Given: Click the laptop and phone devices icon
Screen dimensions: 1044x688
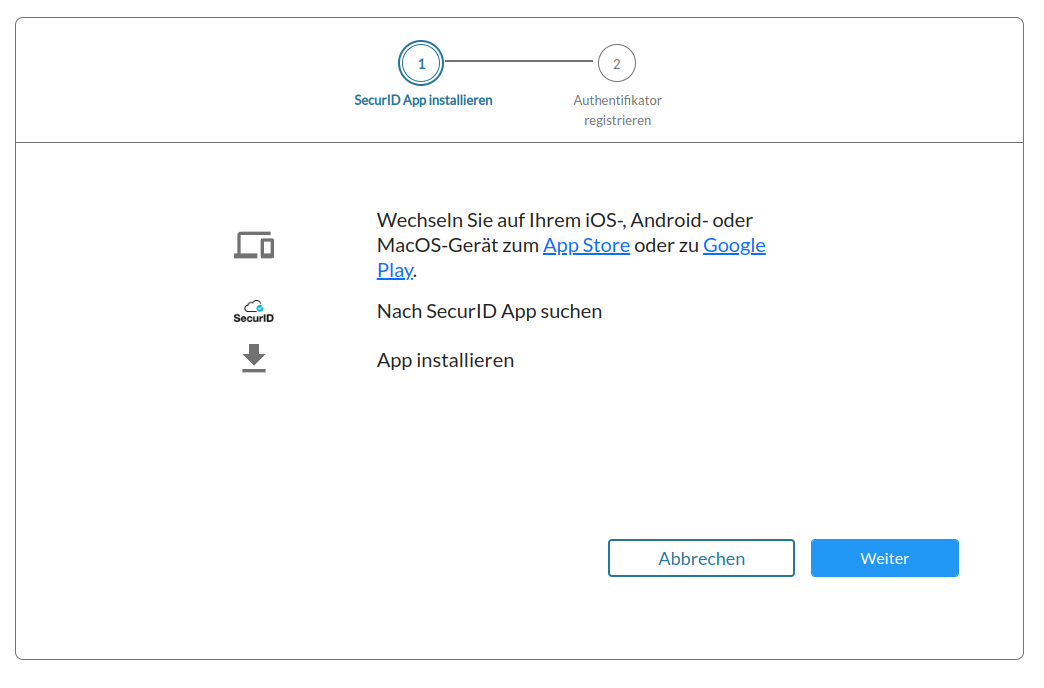Looking at the screenshot, I should tap(254, 245).
